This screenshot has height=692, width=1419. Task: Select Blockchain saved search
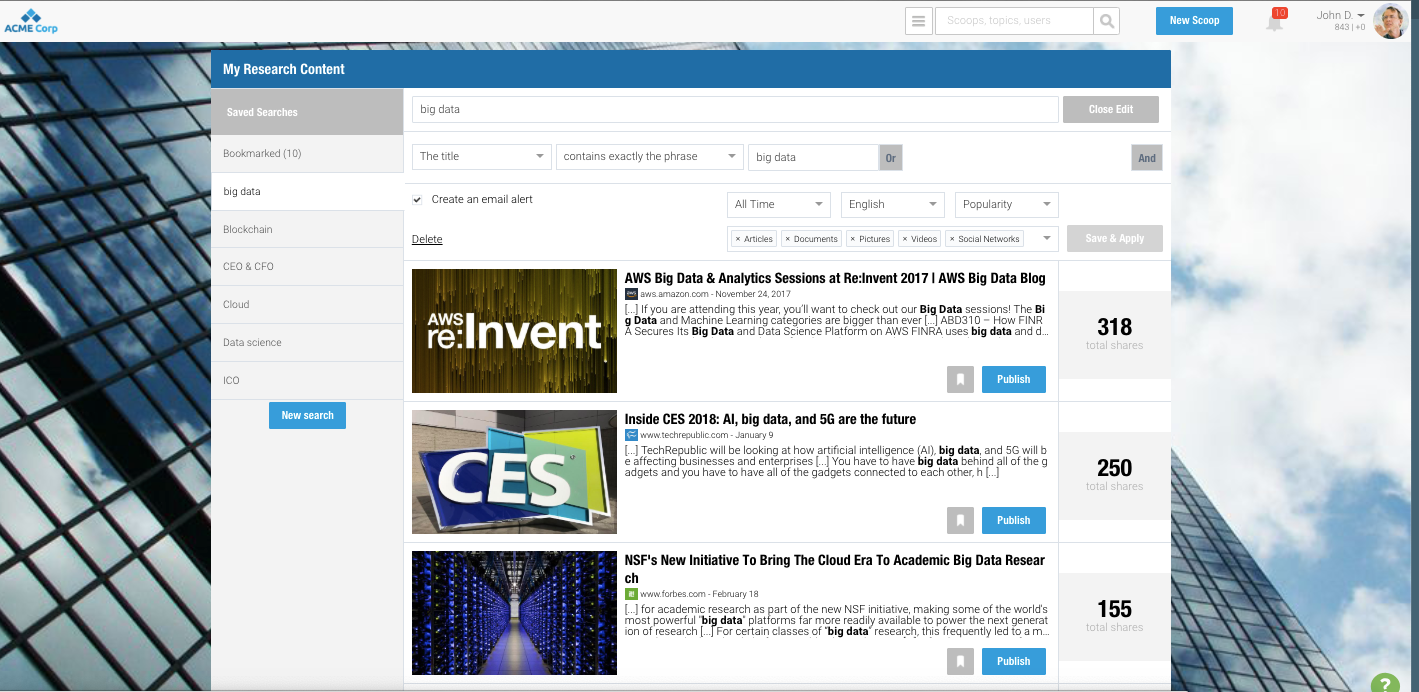click(307, 230)
